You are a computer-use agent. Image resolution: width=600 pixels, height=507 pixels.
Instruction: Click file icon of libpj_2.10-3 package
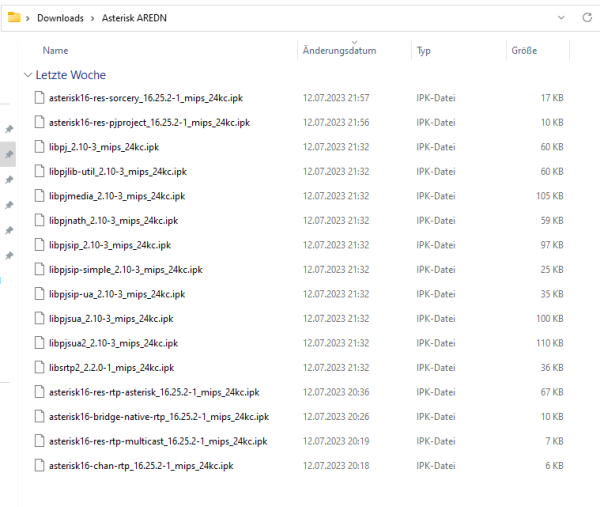coord(39,147)
